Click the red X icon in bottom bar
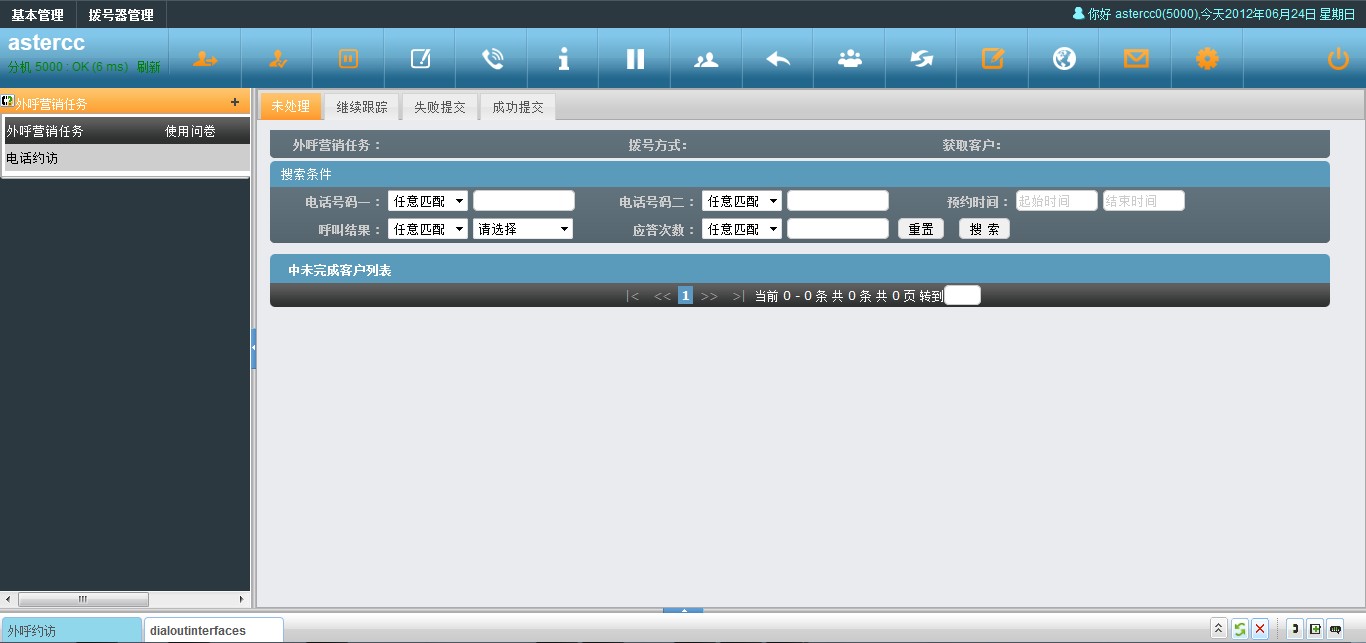 (x=1260, y=629)
